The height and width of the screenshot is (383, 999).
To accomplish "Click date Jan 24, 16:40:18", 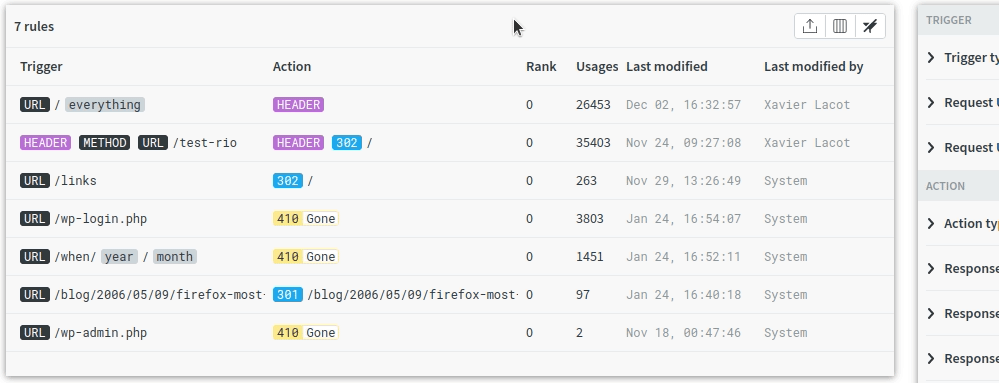I will pyautogui.click(x=684, y=294).
